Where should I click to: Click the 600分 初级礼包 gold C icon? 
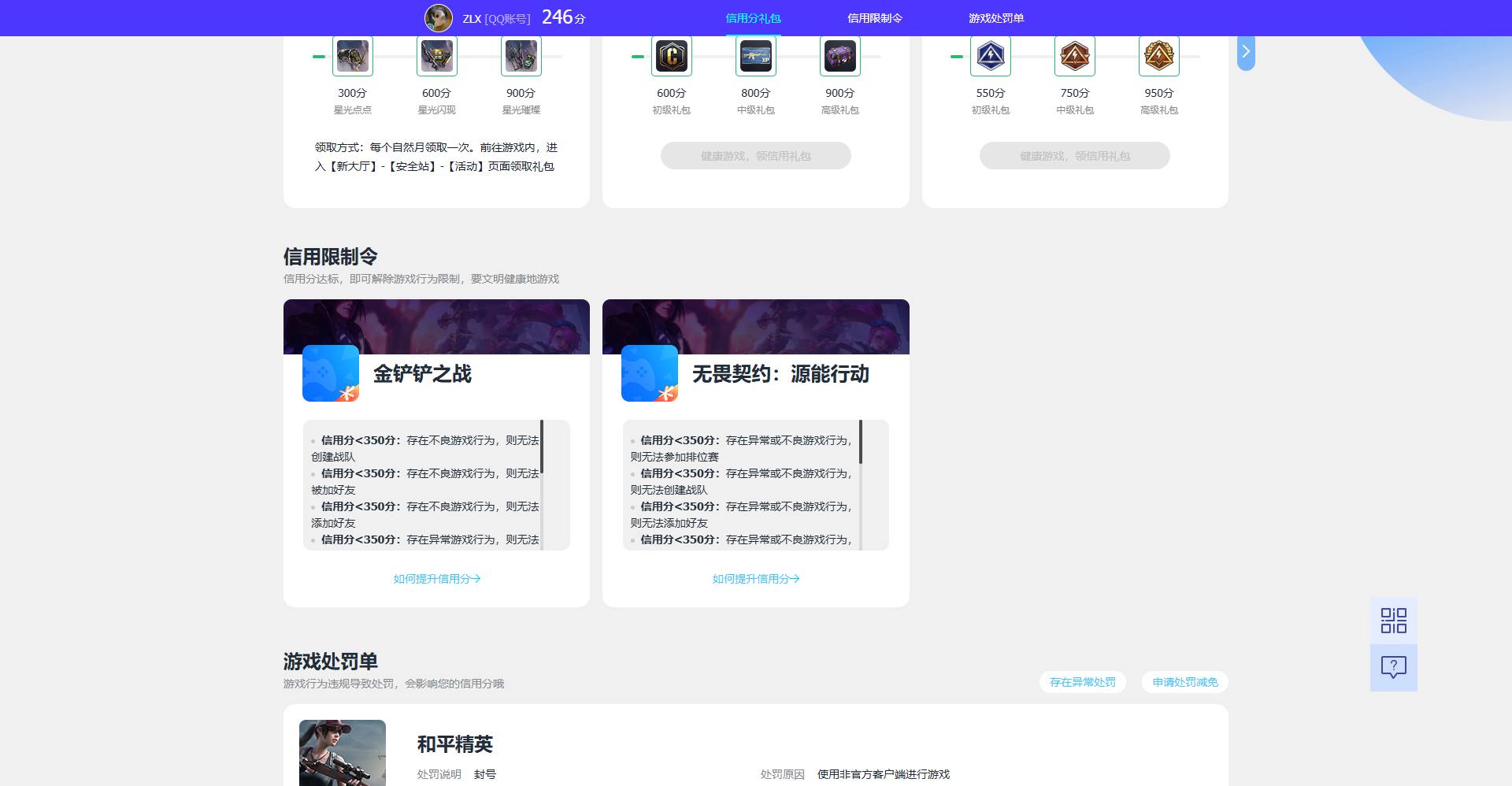(x=672, y=56)
